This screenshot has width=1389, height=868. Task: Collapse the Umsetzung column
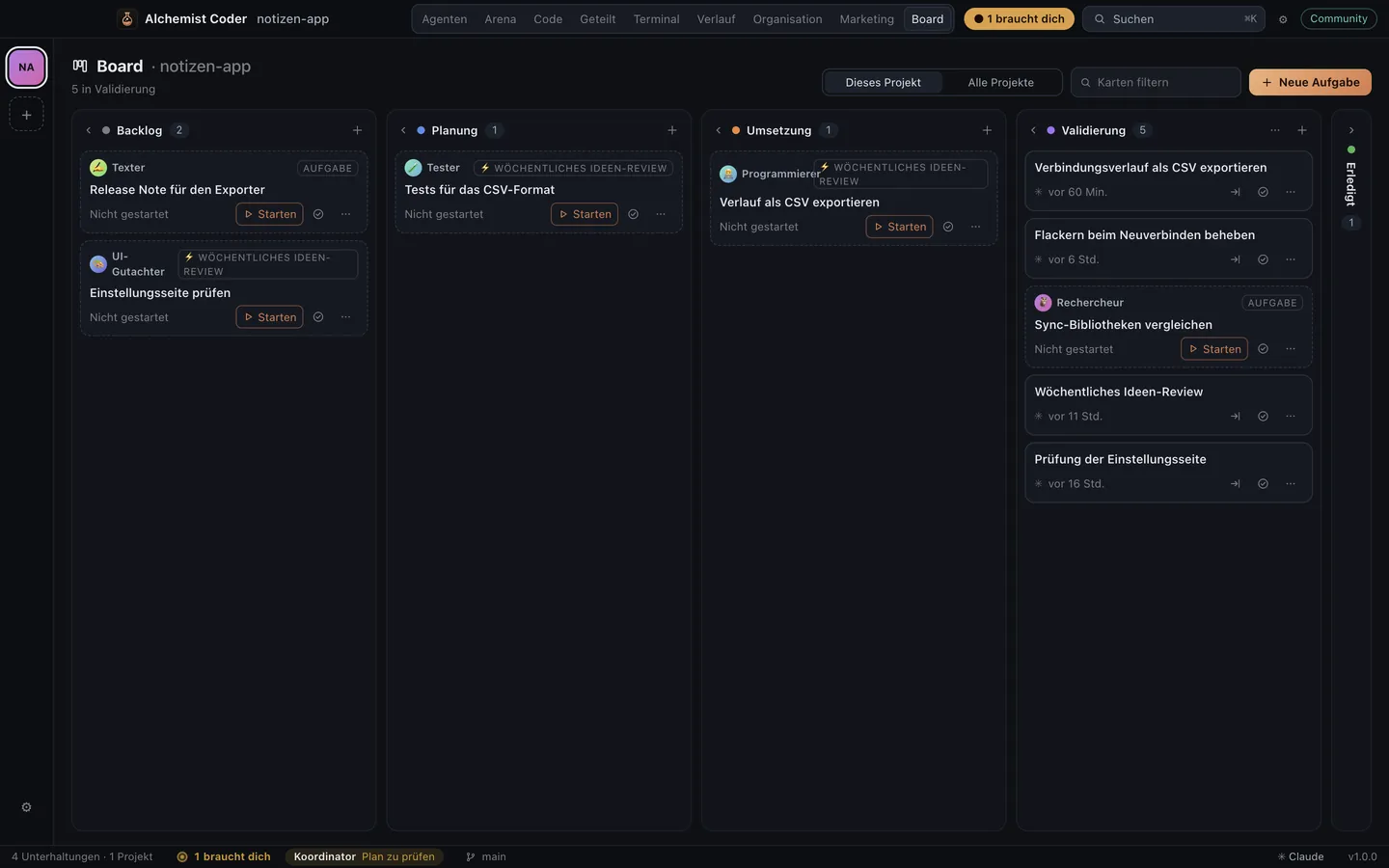719,130
